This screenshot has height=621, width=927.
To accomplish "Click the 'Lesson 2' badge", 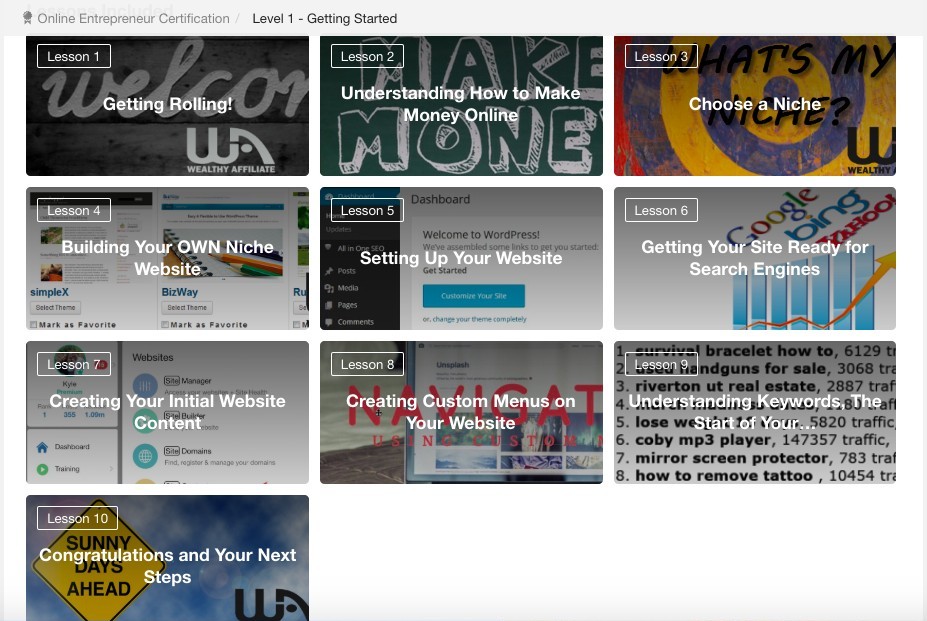I will [x=367, y=56].
